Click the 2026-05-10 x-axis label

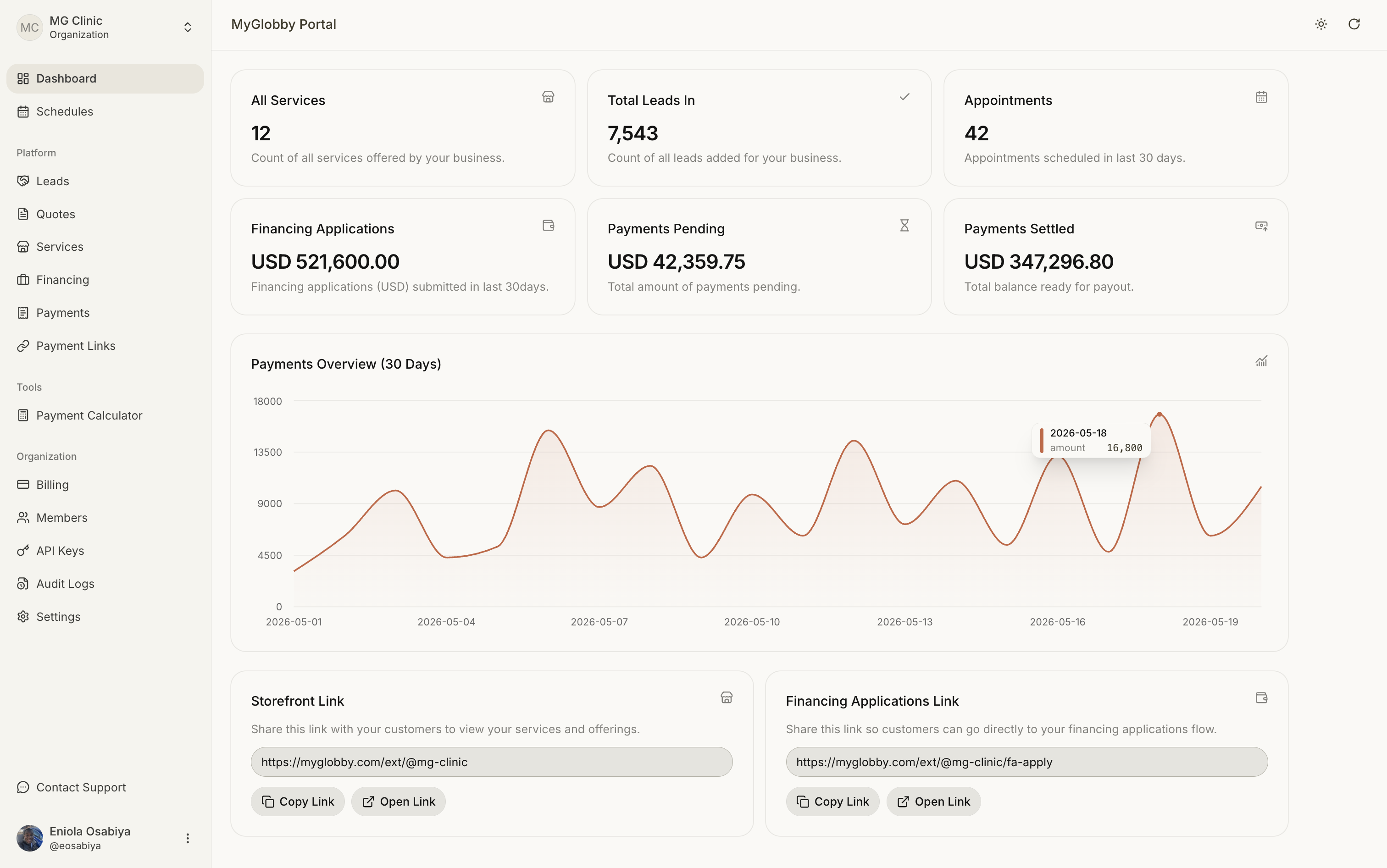coord(751,622)
